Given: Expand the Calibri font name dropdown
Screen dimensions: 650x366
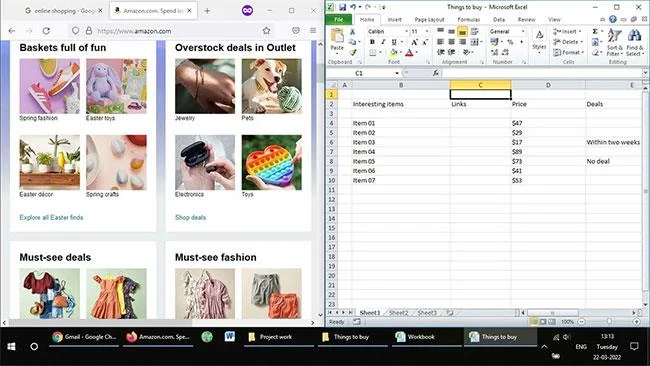Looking at the screenshot, I should 406,32.
